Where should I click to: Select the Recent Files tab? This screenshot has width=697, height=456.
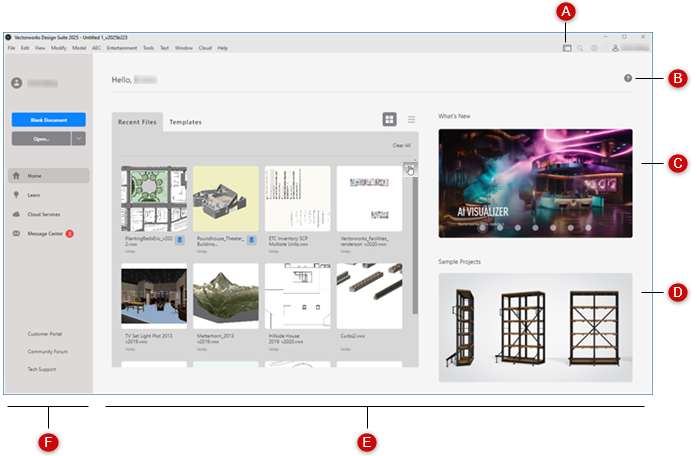click(137, 122)
